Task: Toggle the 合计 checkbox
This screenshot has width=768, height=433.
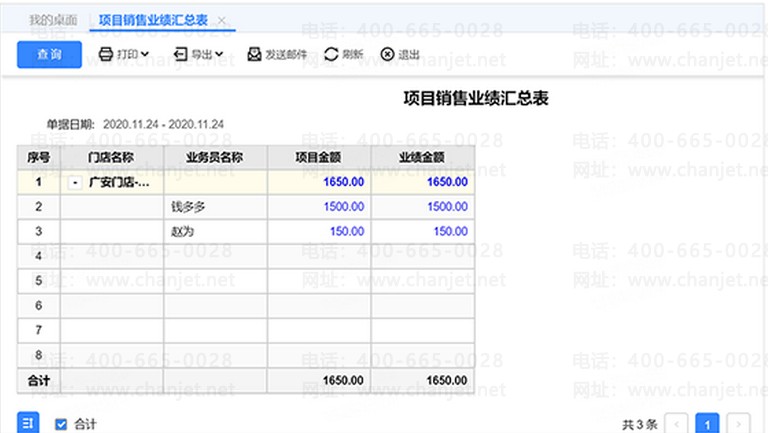Action: pyautogui.click(x=61, y=424)
